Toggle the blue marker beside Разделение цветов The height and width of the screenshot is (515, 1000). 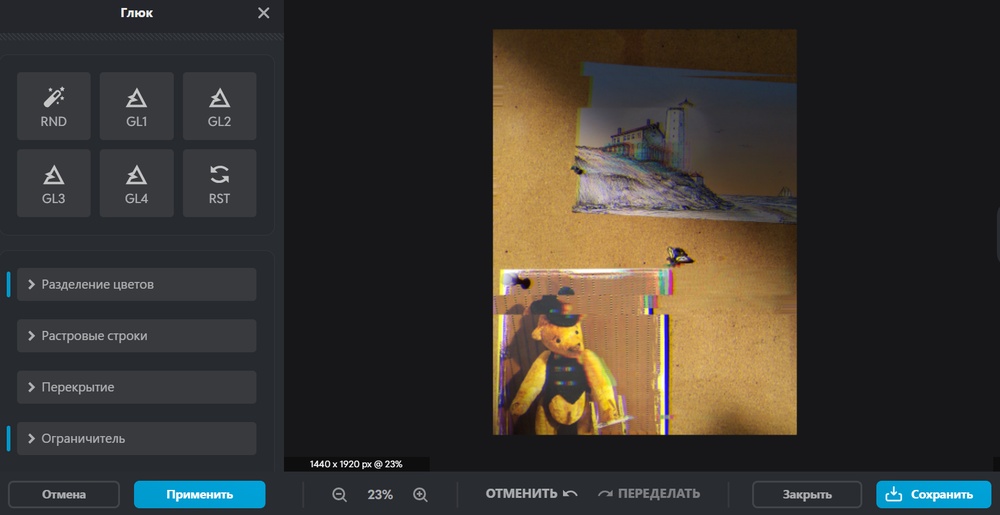click(8, 284)
